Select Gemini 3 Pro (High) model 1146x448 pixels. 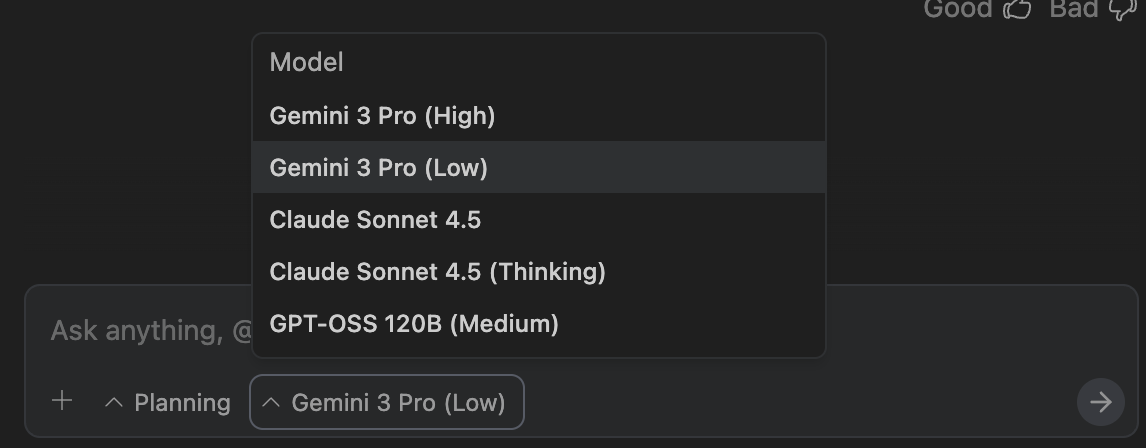pos(382,116)
